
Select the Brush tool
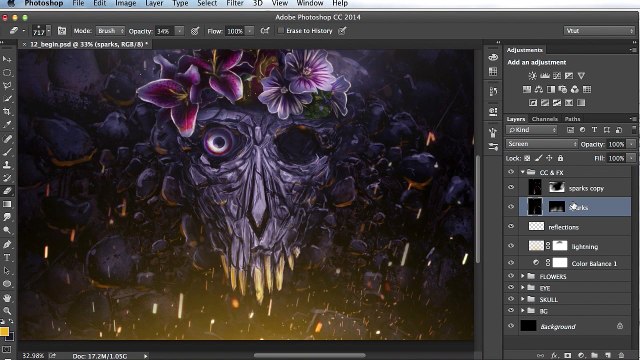[x=7, y=152]
